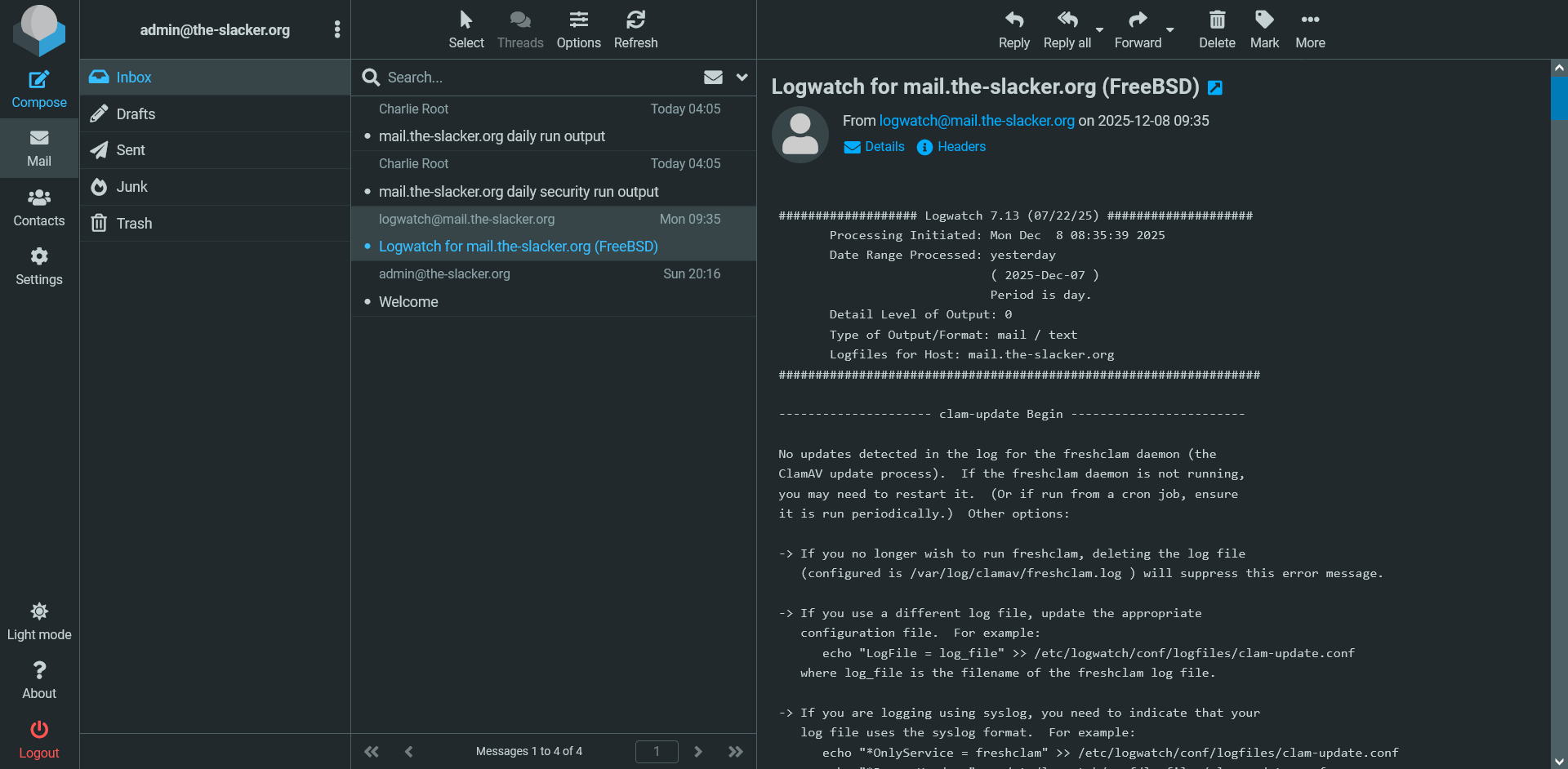Delete the Logwatch email
Screen dimensions: 1568x769
(1216, 27)
